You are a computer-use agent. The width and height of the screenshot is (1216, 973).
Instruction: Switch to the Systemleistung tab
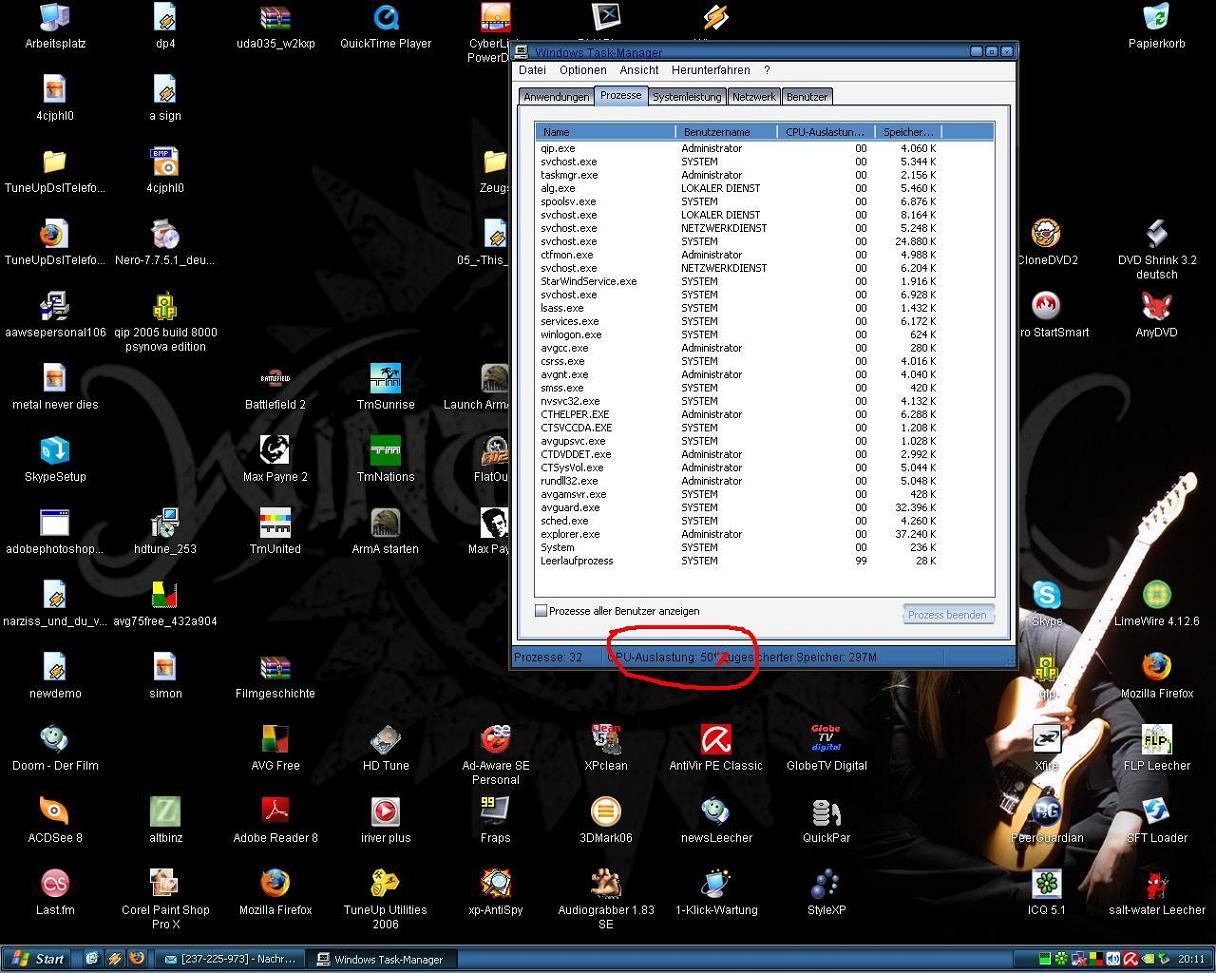(687, 97)
